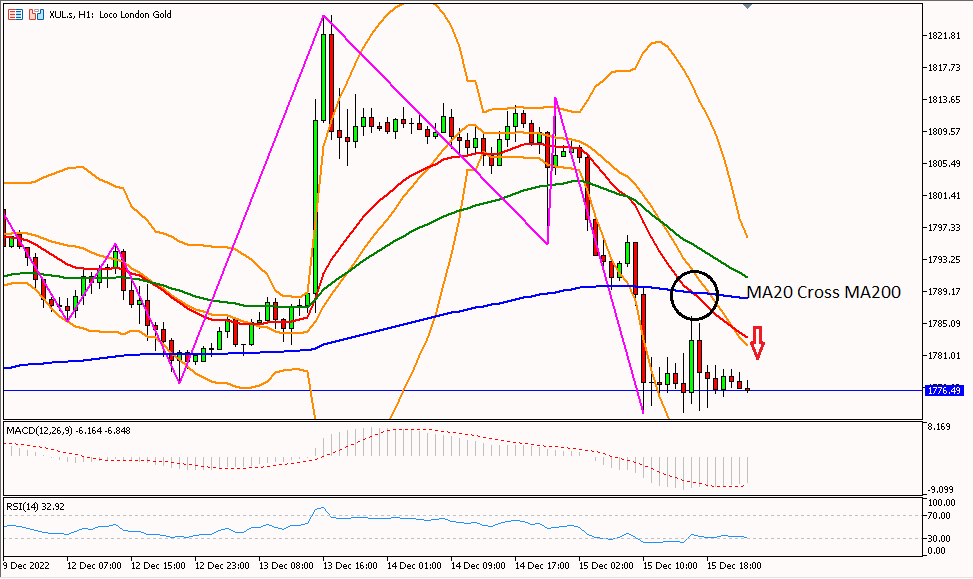This screenshot has height=579, width=973.
Task: Click the 1801.41 price scale value
Action: [944, 195]
